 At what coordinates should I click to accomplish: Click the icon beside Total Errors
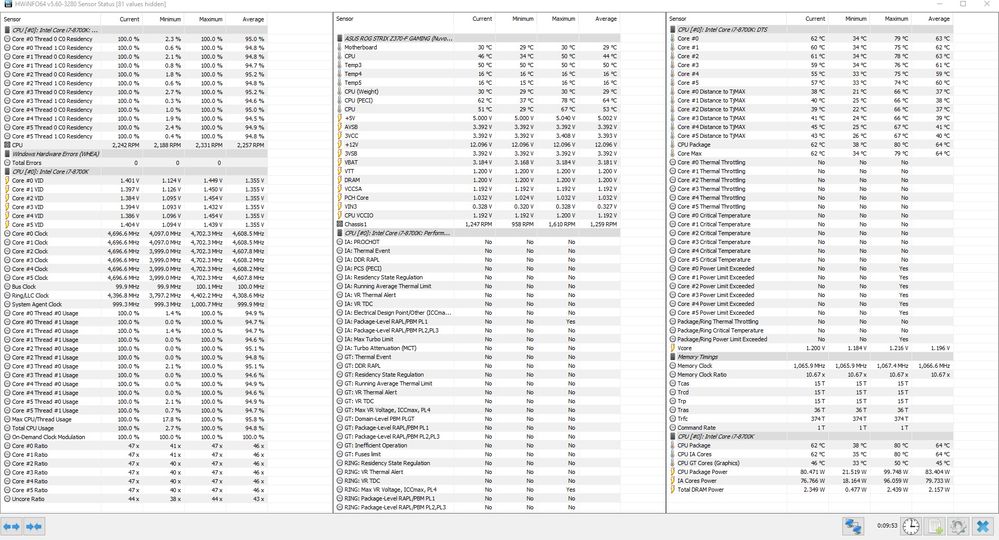pyautogui.click(x=7, y=162)
